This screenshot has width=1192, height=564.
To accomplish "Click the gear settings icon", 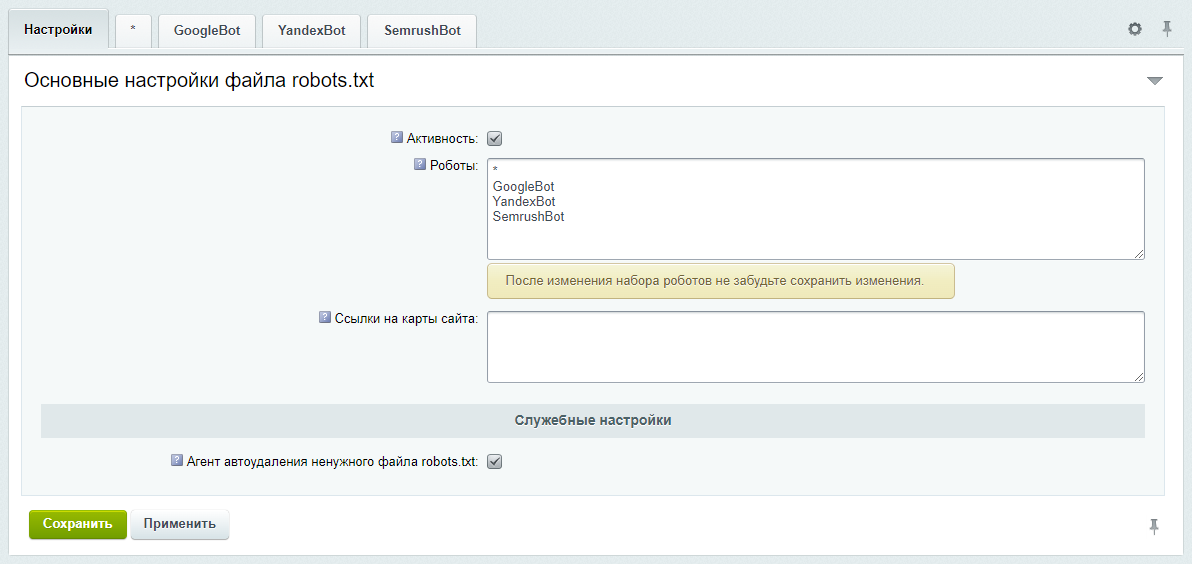I will pyautogui.click(x=1134, y=30).
